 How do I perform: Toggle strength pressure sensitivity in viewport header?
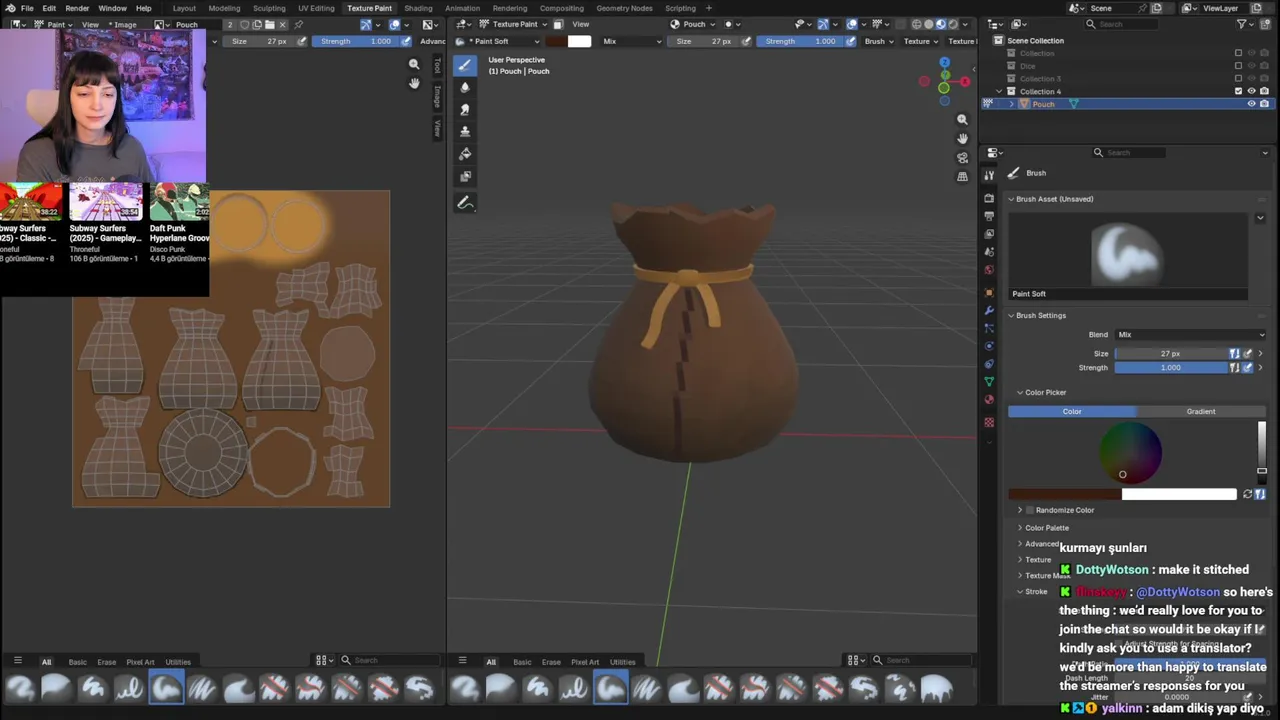point(850,41)
